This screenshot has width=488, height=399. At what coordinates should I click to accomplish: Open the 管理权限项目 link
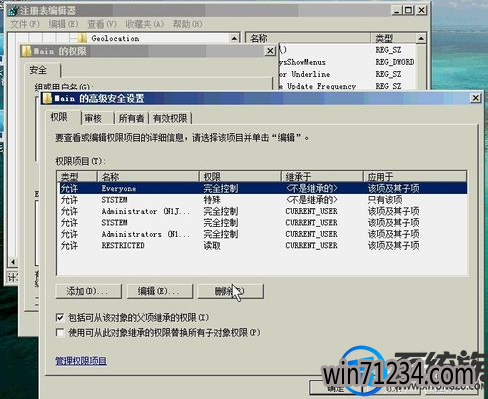pos(81,361)
